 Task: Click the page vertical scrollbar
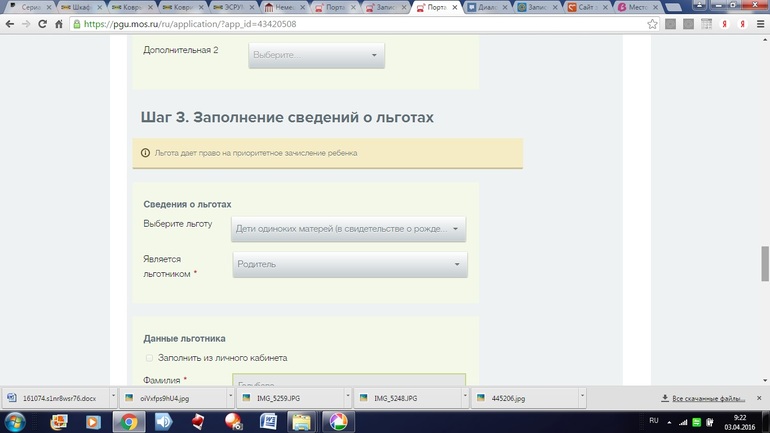coord(765,200)
